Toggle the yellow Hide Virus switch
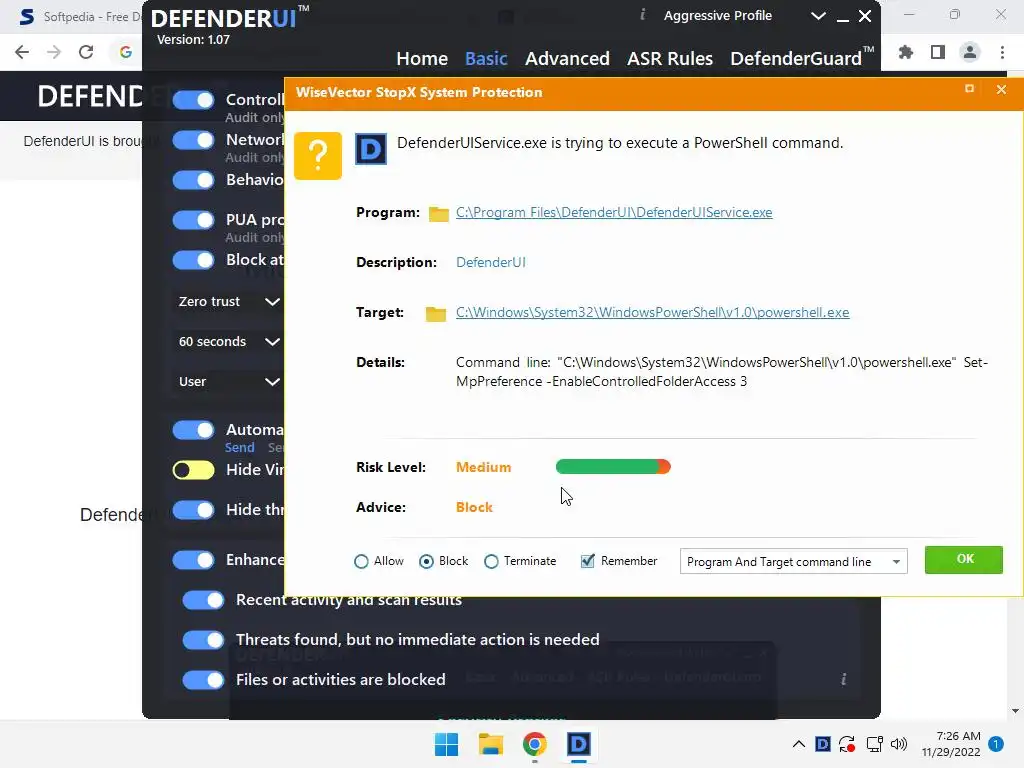 coord(193,470)
